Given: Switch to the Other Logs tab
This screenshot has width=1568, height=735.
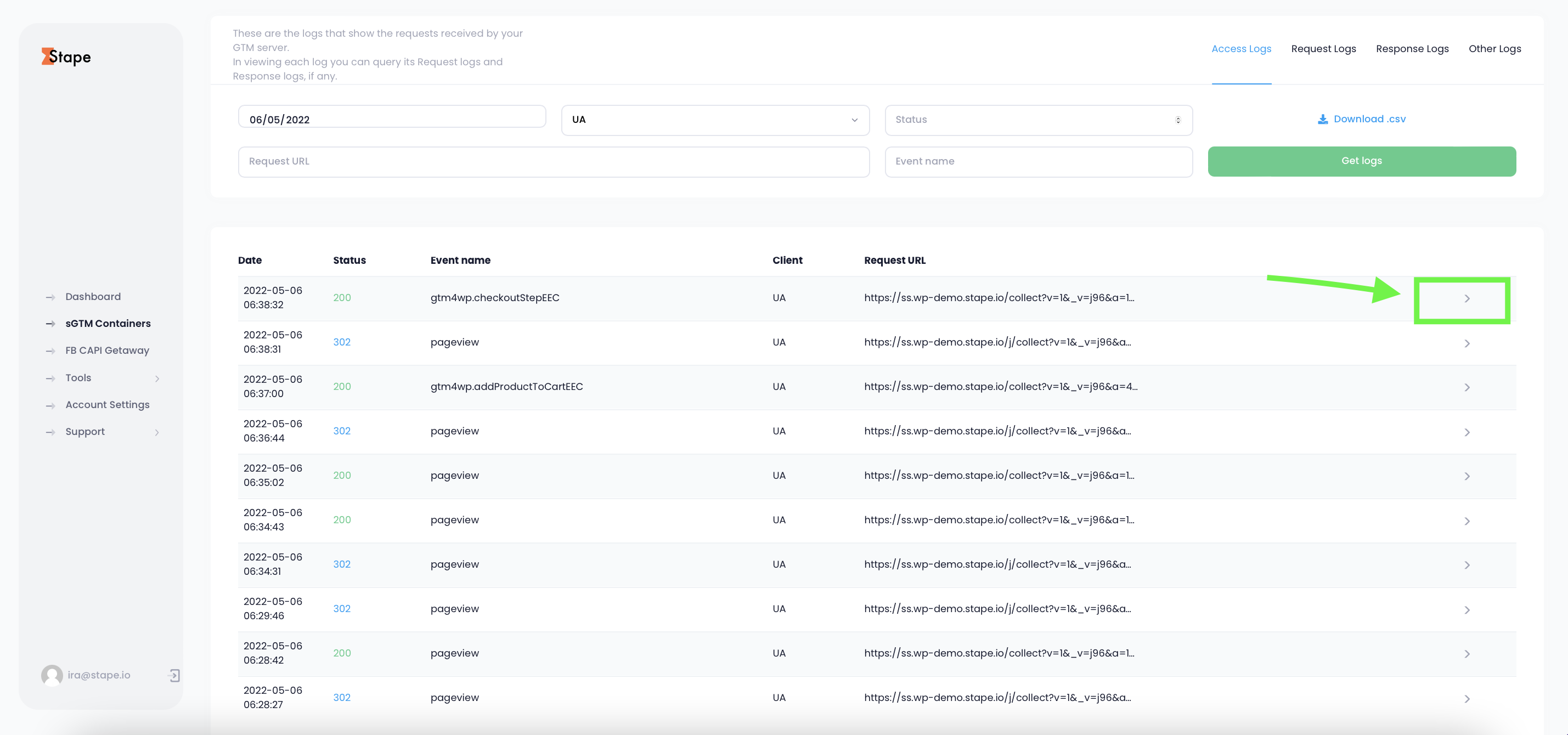Looking at the screenshot, I should [x=1494, y=49].
